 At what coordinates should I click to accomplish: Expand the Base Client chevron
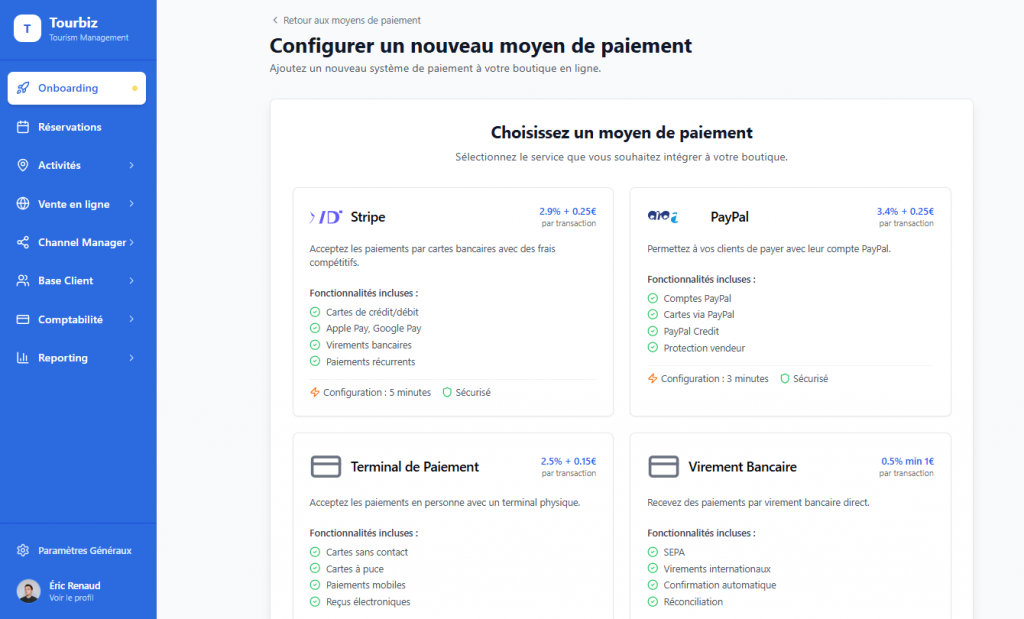tap(132, 281)
